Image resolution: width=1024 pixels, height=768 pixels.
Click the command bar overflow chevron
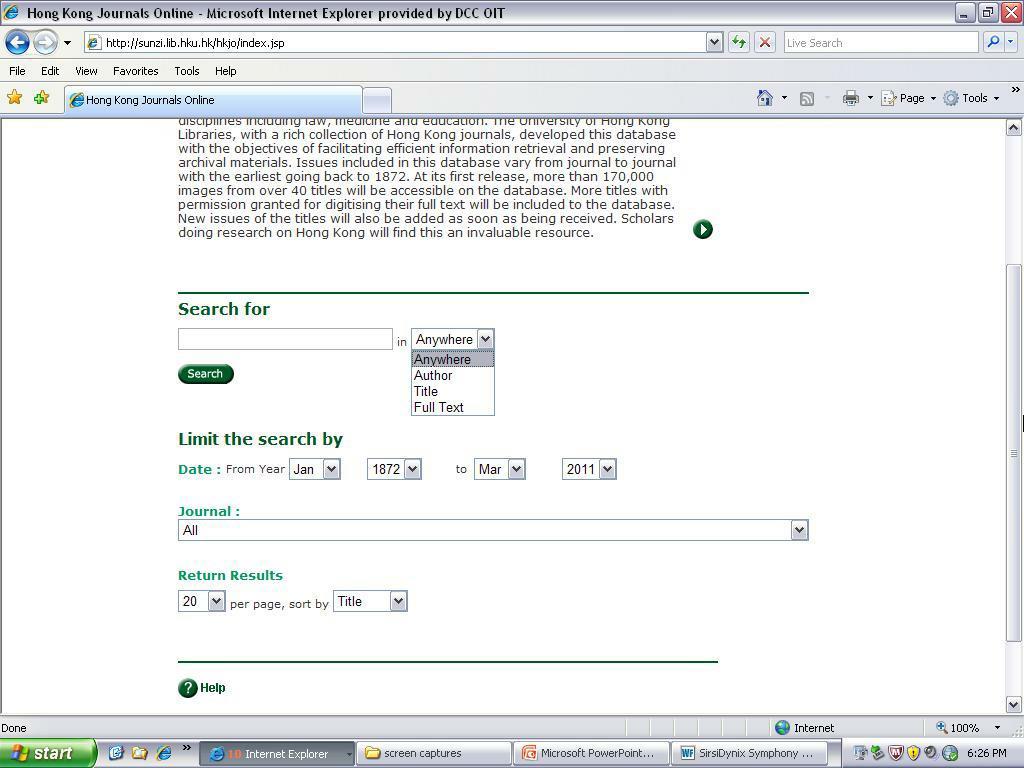1016,89
